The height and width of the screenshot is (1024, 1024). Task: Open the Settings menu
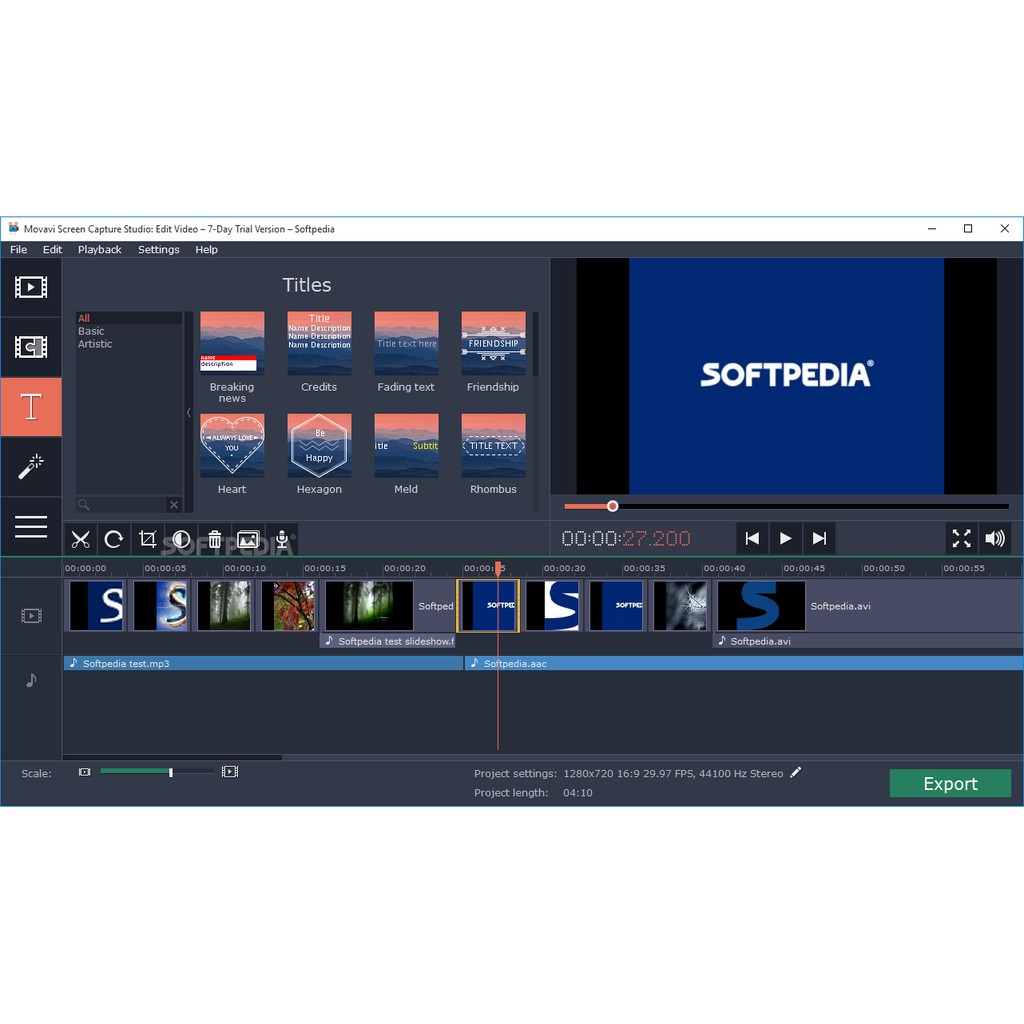(x=159, y=249)
